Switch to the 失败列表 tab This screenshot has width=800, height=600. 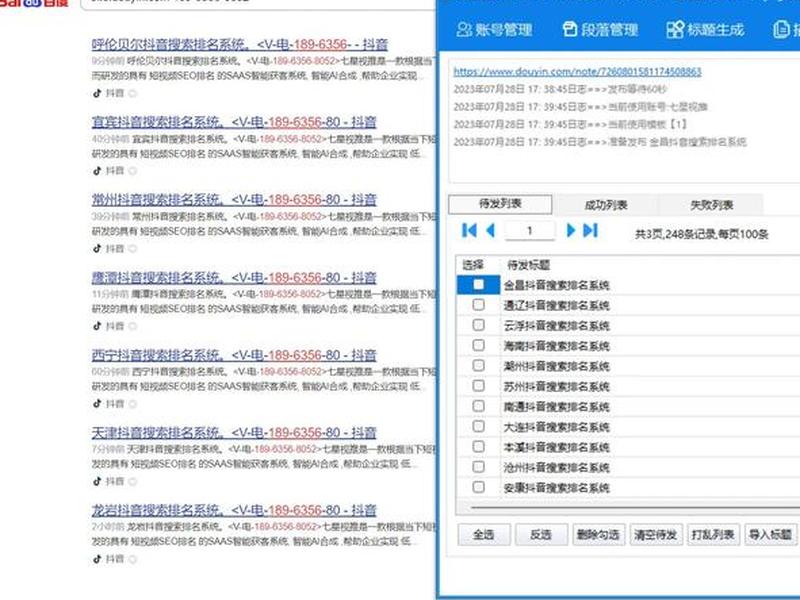point(711,205)
